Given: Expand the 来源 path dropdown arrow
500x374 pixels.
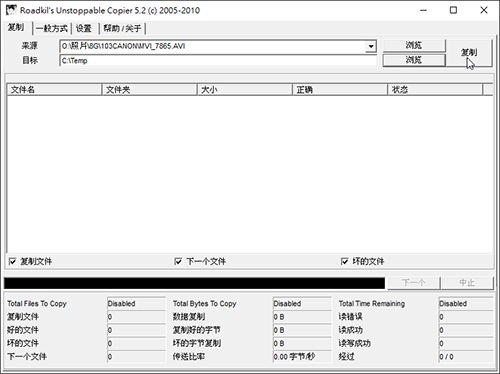Looking at the screenshot, I should click(x=371, y=46).
